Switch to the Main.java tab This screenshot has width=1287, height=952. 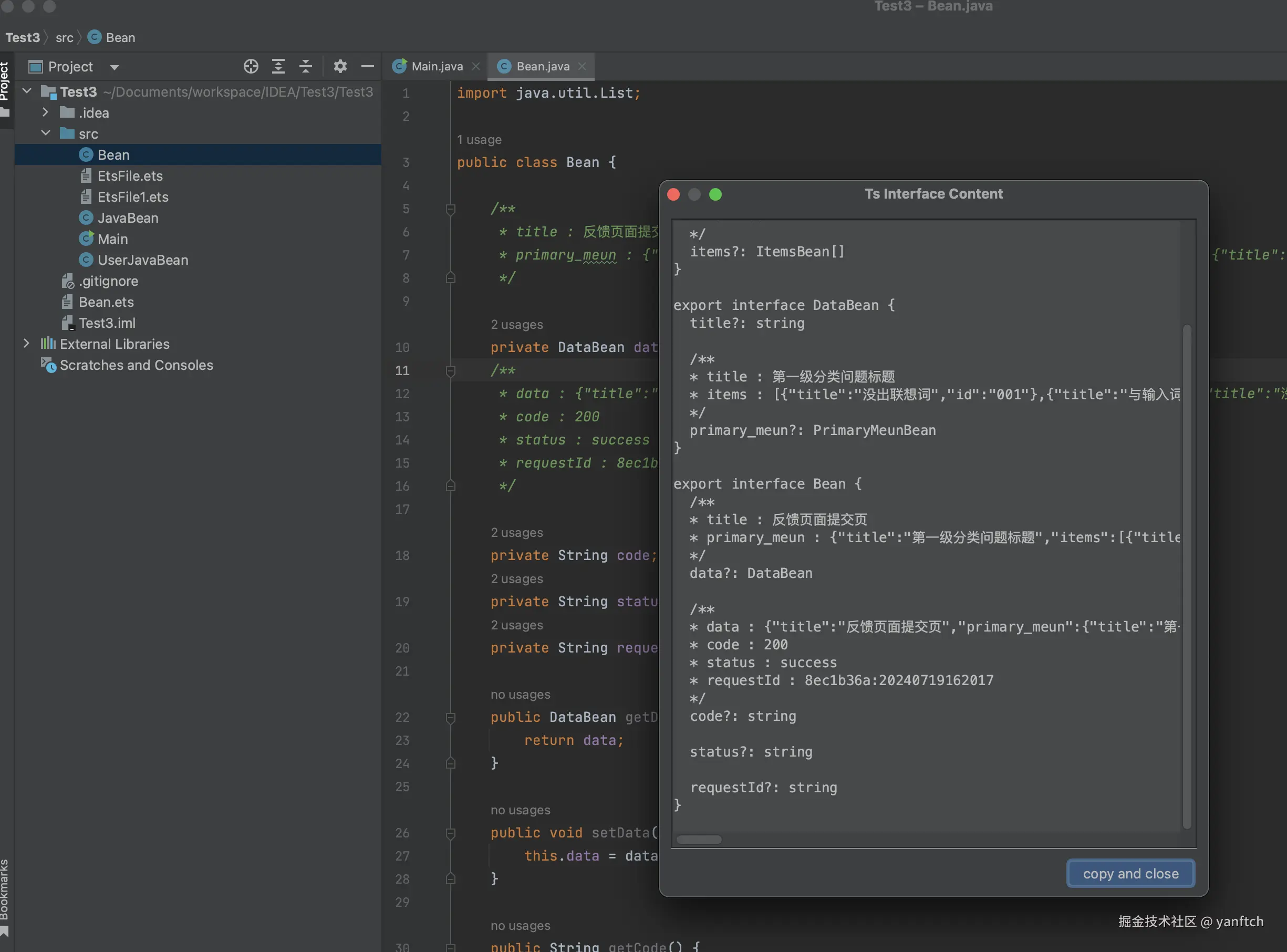[x=436, y=66]
